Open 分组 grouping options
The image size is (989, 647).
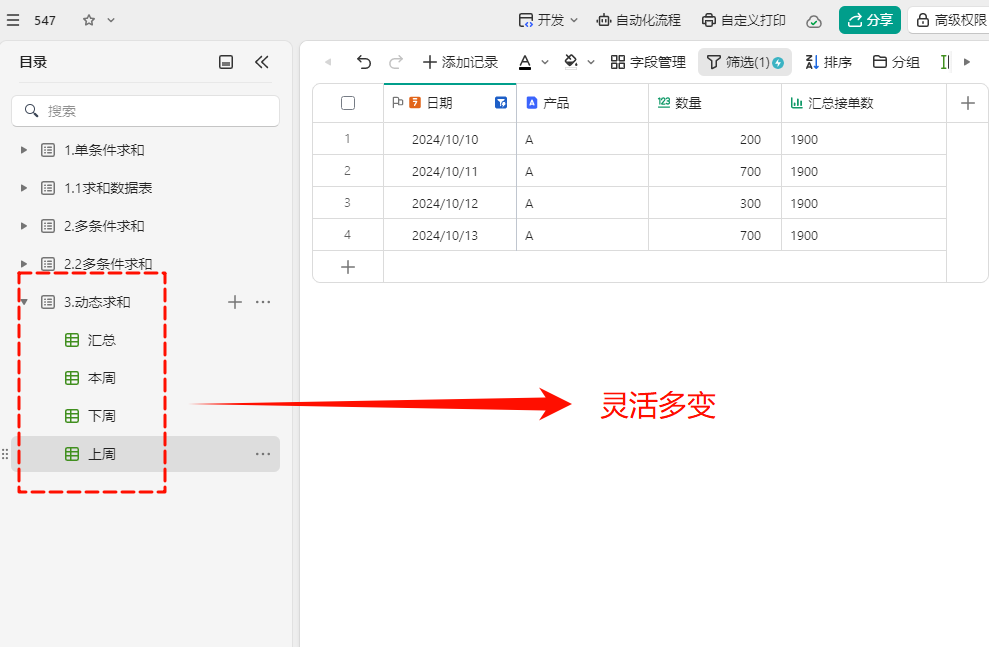pos(896,62)
